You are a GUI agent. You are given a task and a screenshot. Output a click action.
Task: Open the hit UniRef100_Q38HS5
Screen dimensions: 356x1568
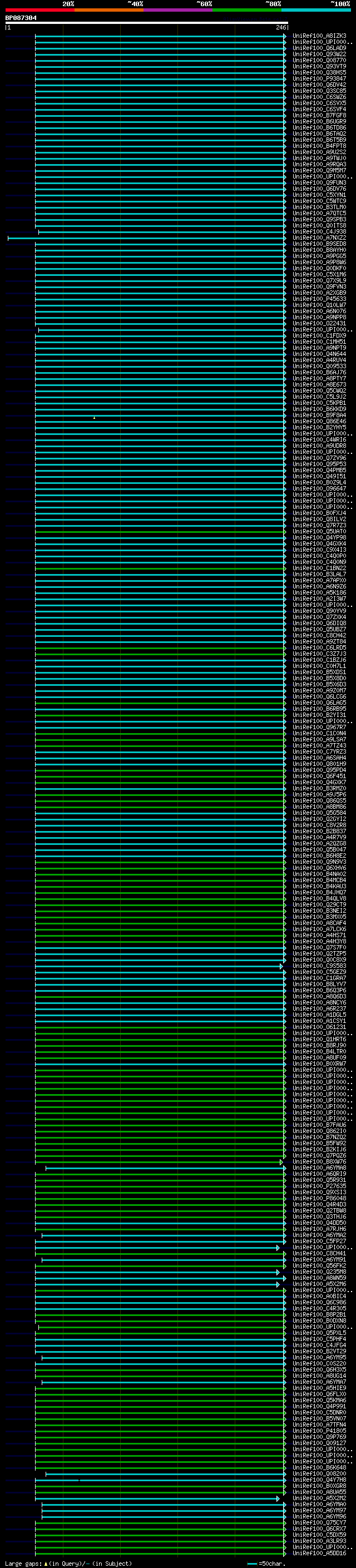pos(319,72)
